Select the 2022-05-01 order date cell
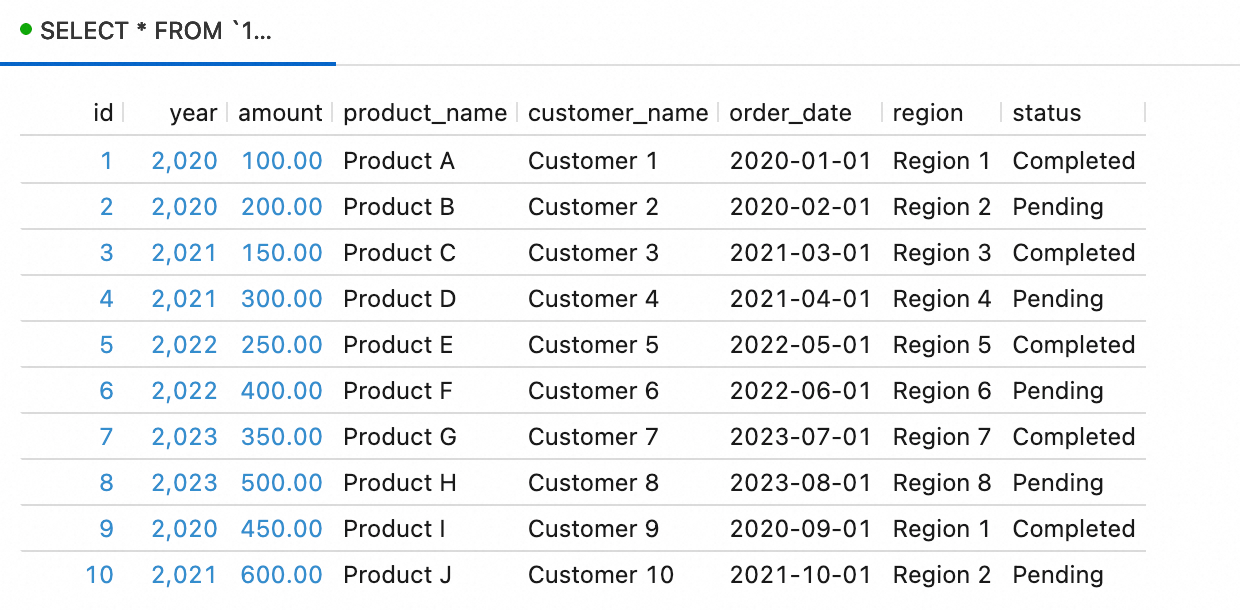Viewport: 1240px width, 610px height. click(800, 345)
